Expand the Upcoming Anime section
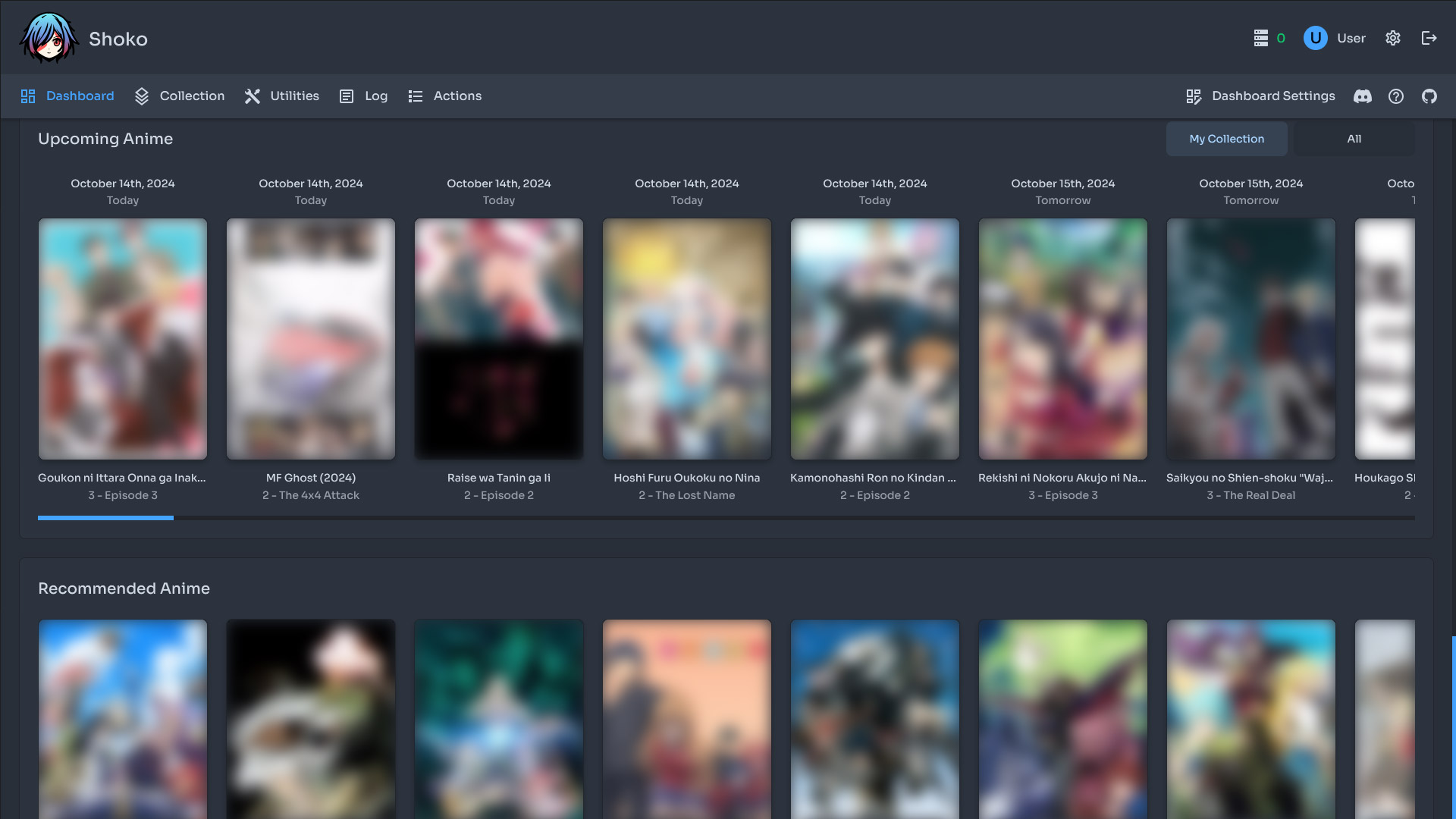The width and height of the screenshot is (1456, 819). click(x=105, y=139)
